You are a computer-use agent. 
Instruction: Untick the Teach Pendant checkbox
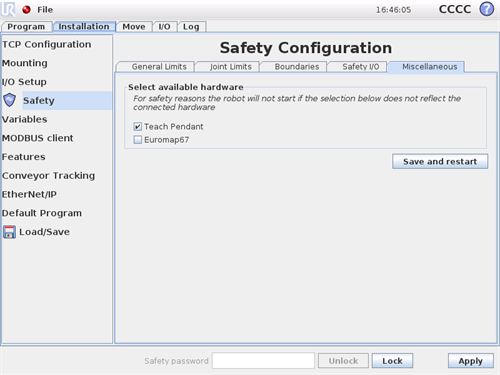pyautogui.click(x=138, y=127)
